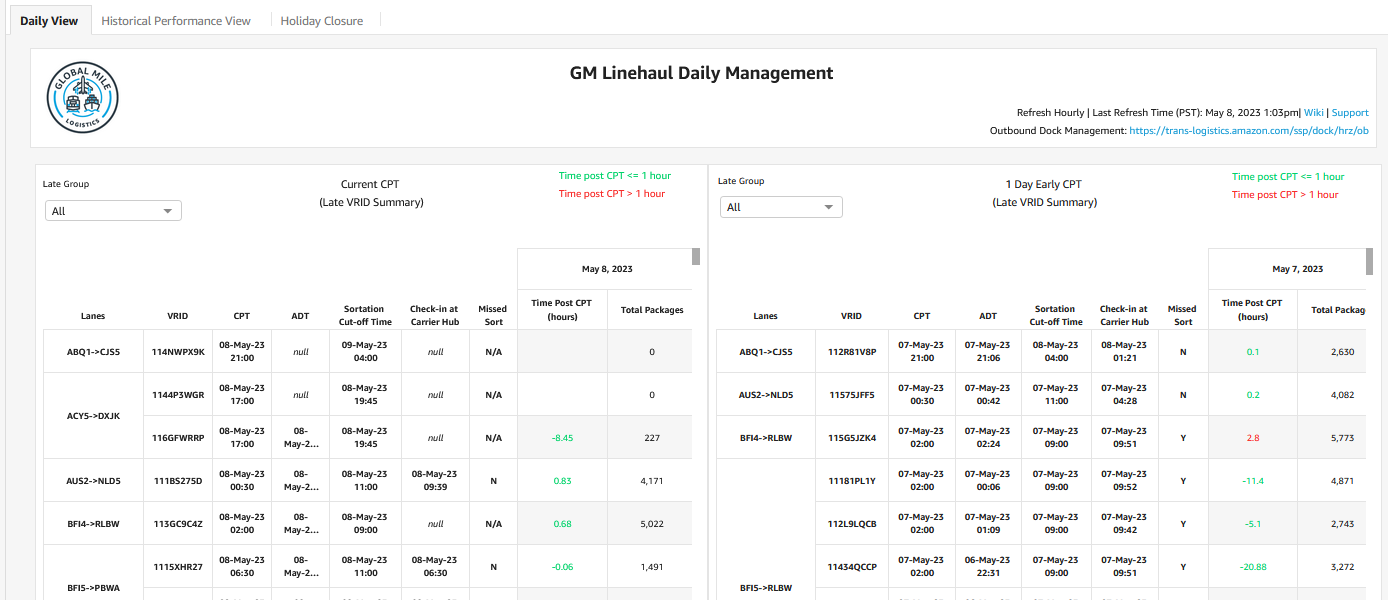
Task: Select the red 2.8 Time Post CPT value
Action: tap(1252, 437)
